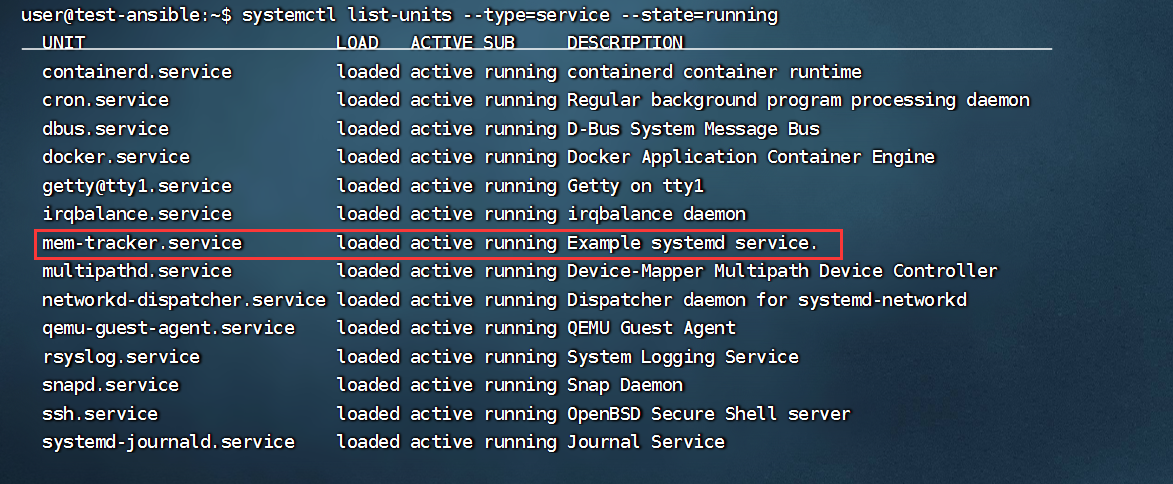
Task: Select irqbalance.service in the list
Action: (137, 214)
